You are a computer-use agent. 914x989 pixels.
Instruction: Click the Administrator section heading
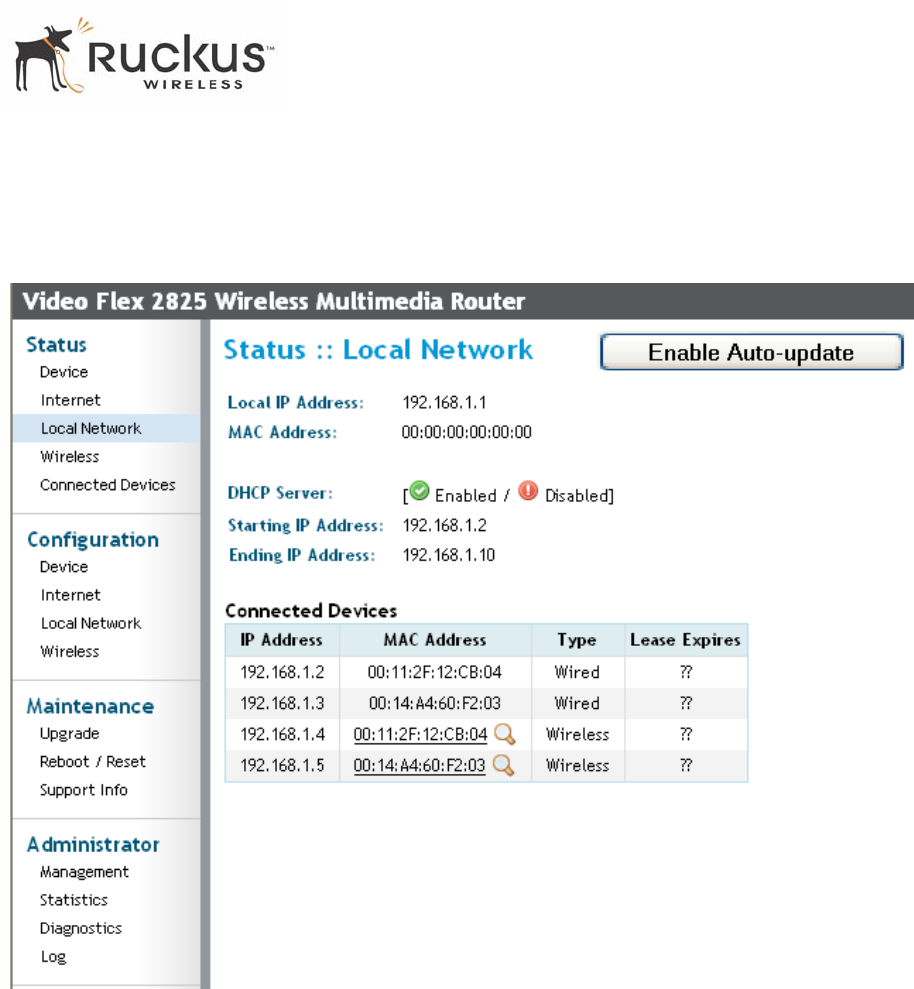(93, 845)
